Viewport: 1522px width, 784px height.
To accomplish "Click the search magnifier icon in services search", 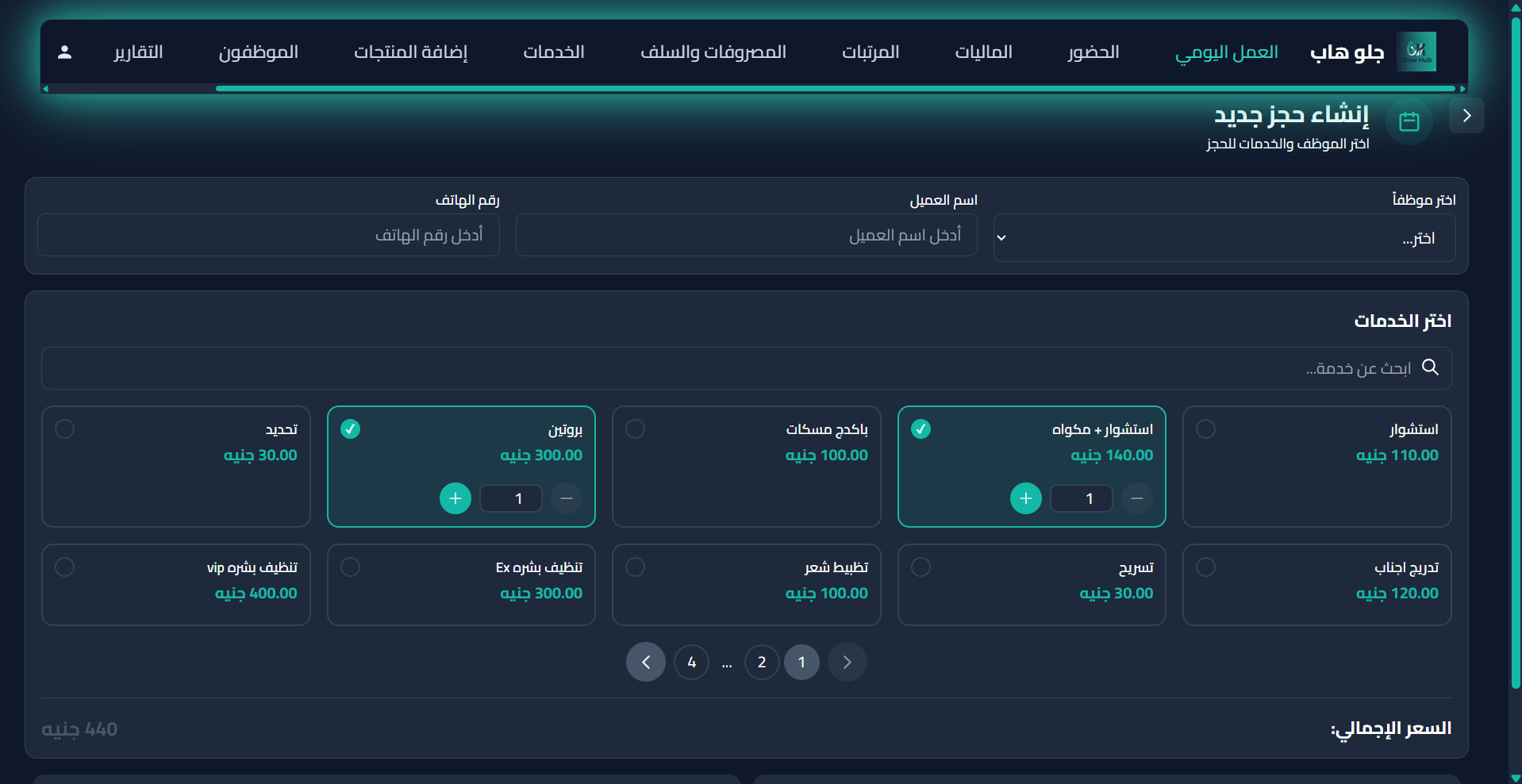I will (x=1430, y=367).
